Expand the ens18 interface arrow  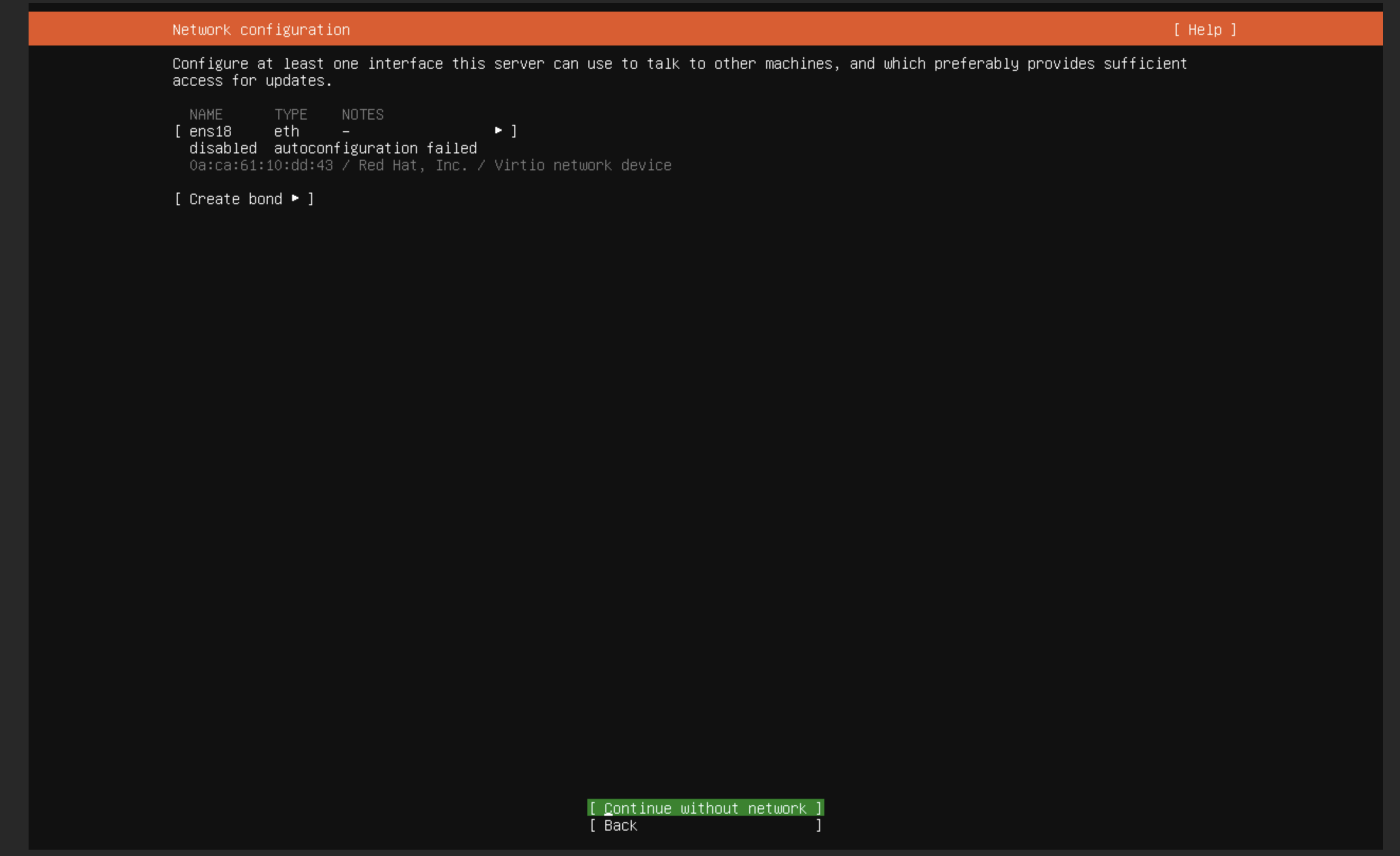pos(498,131)
